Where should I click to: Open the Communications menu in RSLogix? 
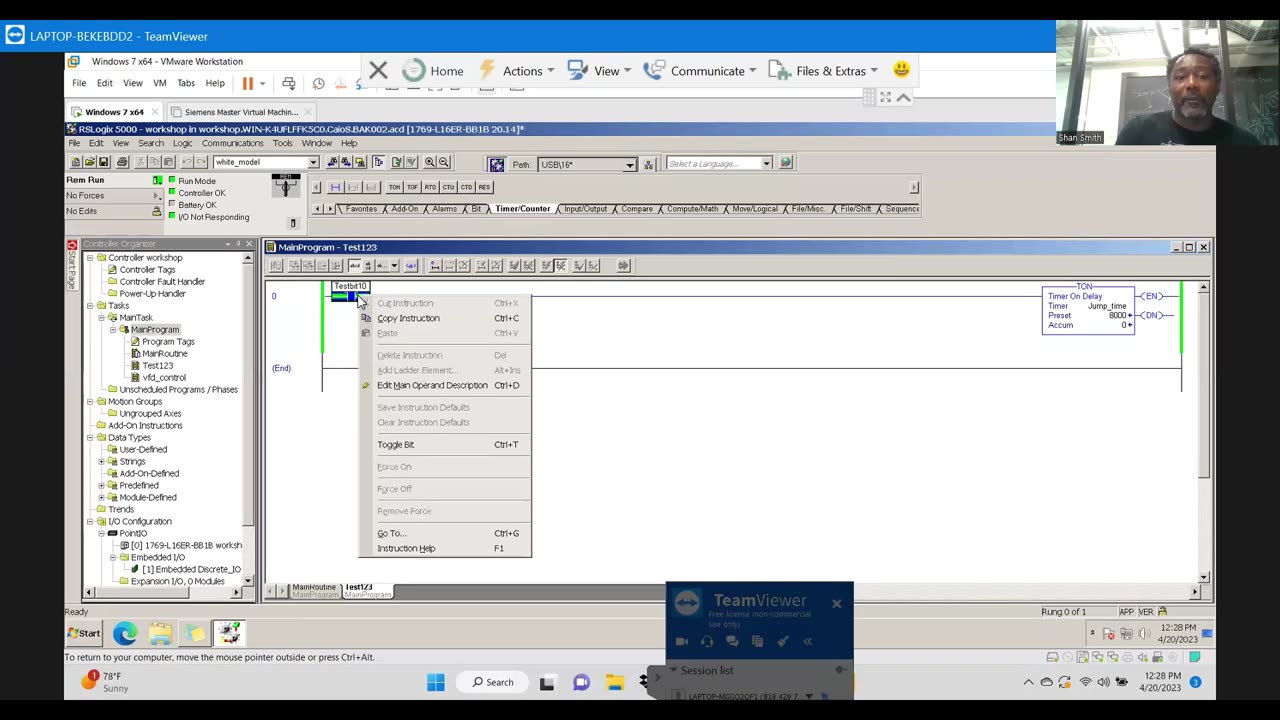point(232,143)
